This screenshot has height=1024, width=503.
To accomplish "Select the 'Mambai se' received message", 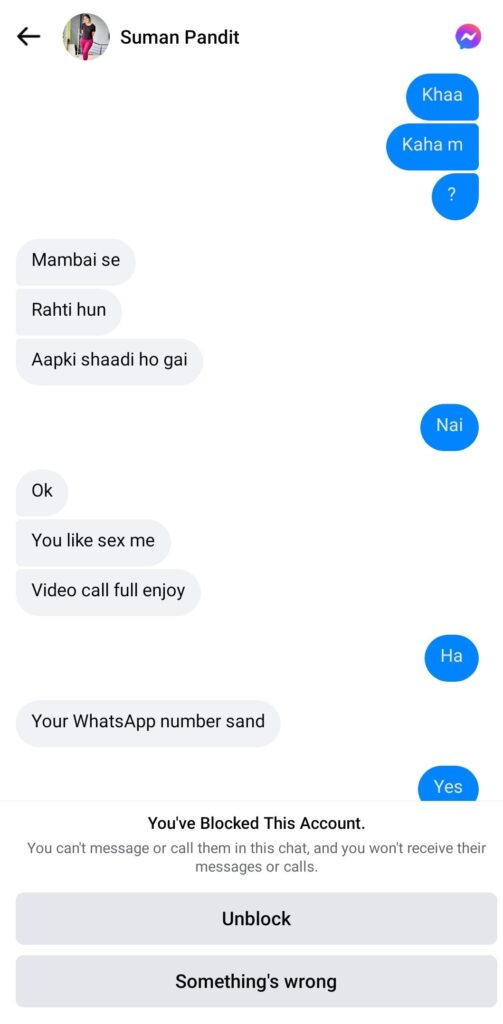I will pyautogui.click(x=76, y=261).
